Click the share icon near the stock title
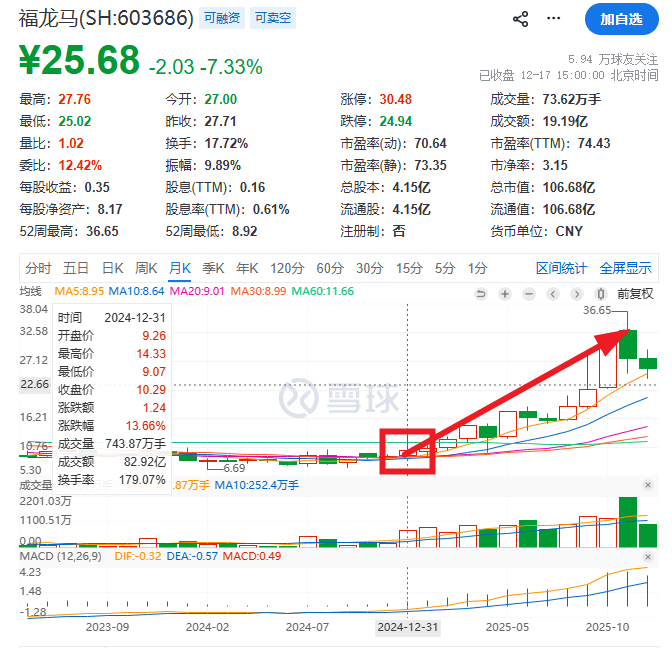The image size is (672, 648). coord(520,19)
